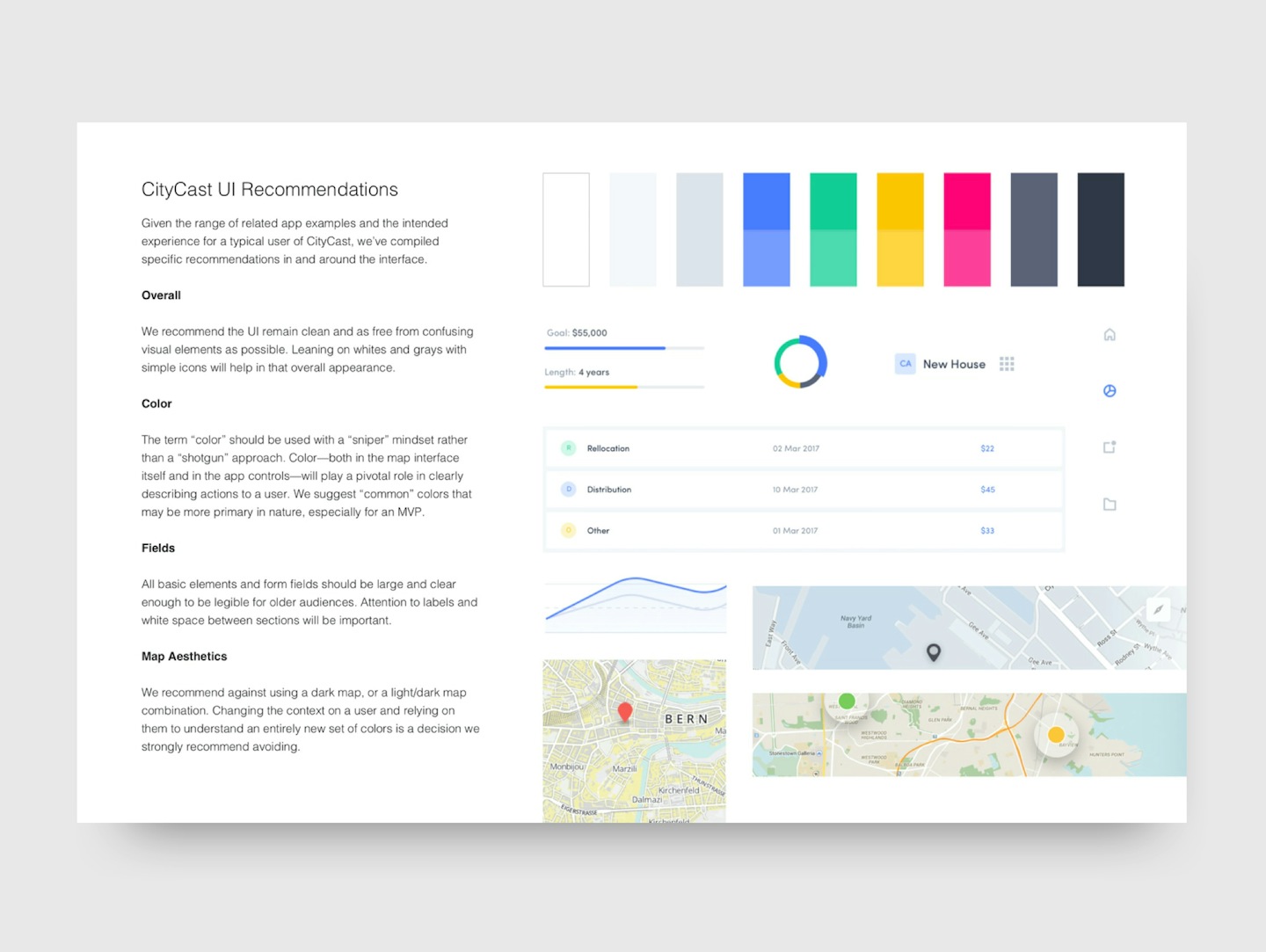This screenshot has height=952, width=1266.
Task: Pick the blue color swatch
Action: tap(766, 229)
